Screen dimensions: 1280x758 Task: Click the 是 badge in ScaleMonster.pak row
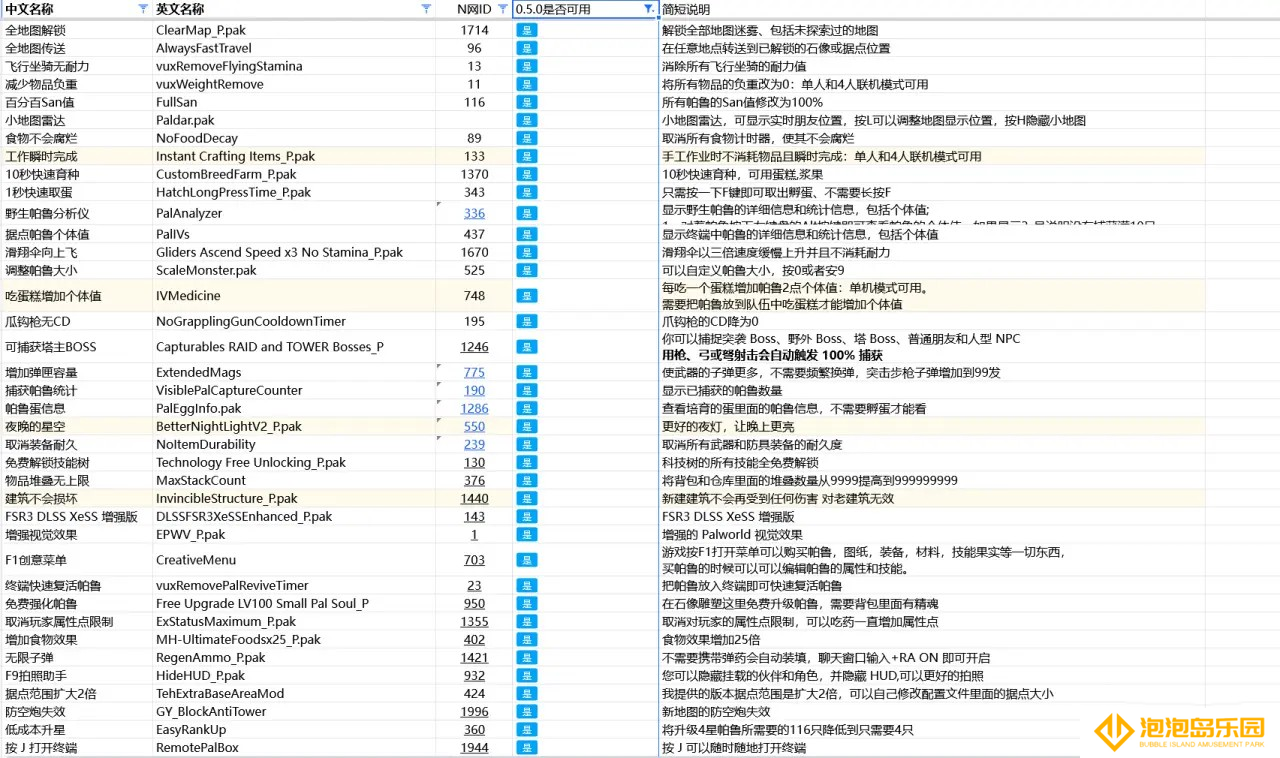527,270
